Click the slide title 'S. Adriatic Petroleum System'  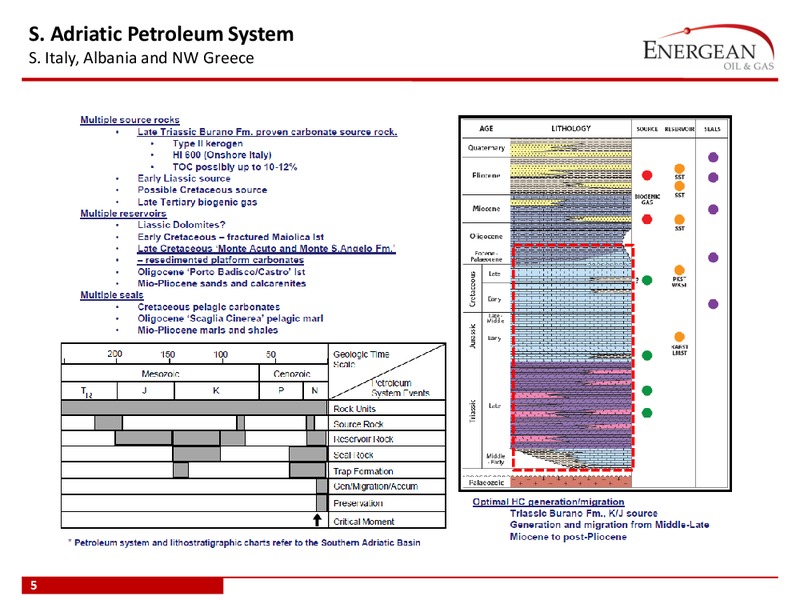pos(161,34)
